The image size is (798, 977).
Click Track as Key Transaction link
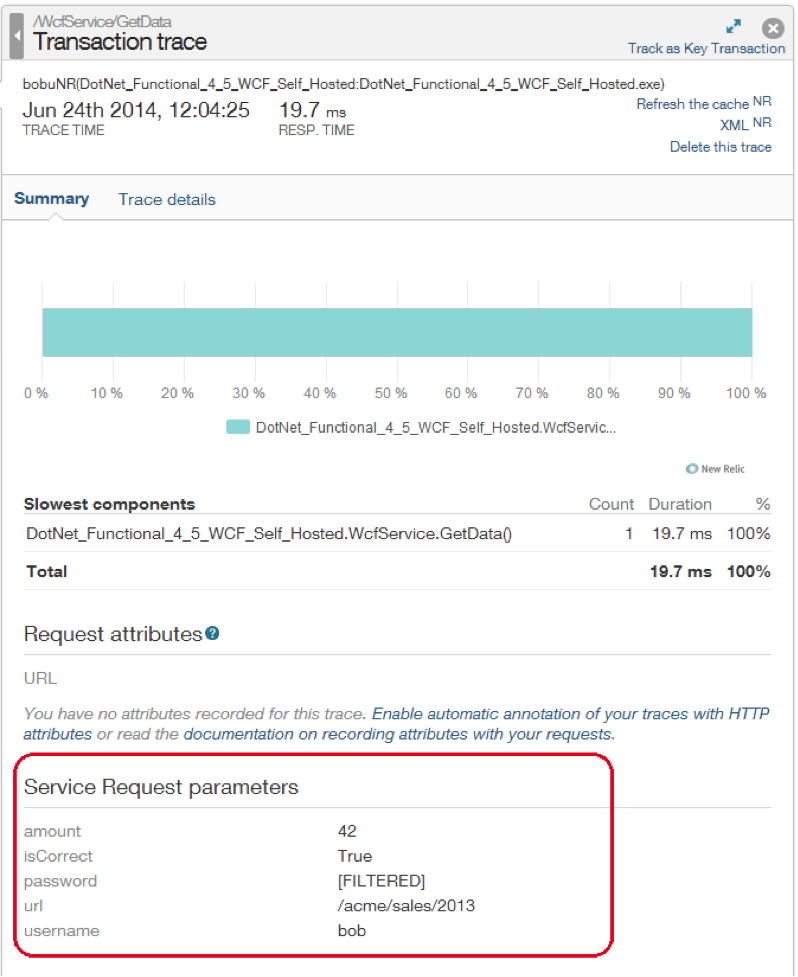[x=706, y=49]
